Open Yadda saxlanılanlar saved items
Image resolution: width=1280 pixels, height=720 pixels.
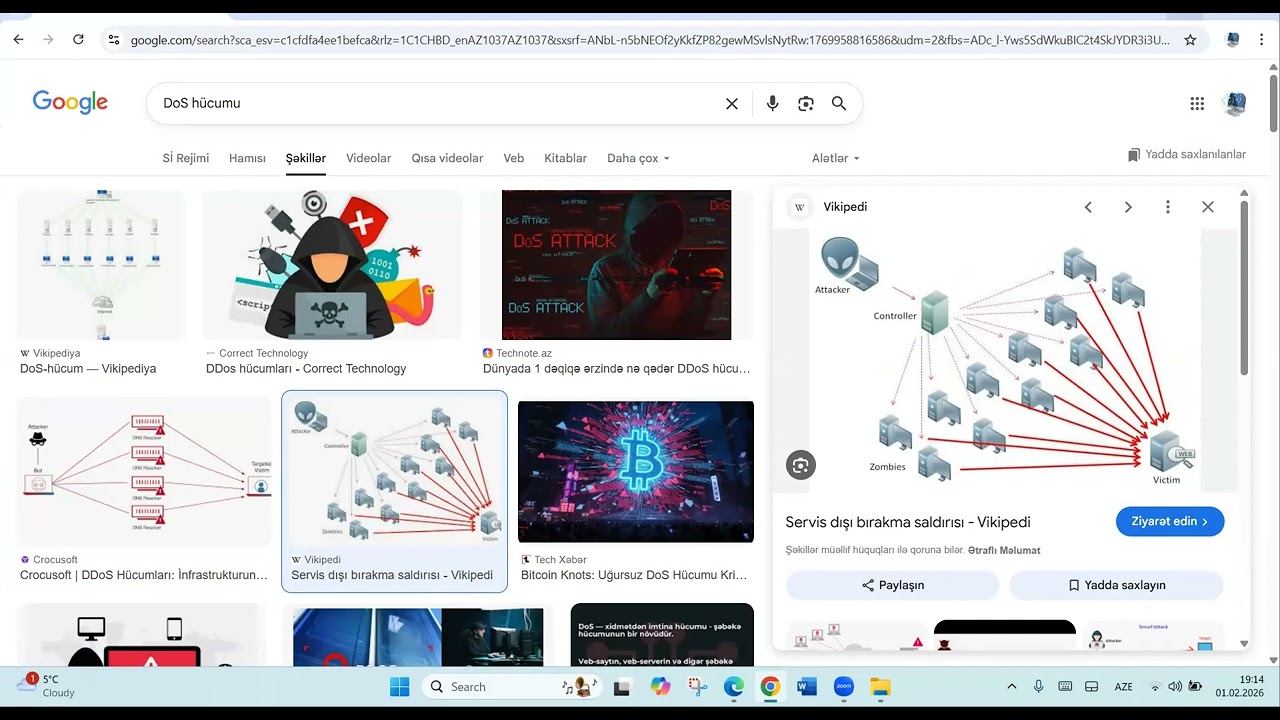(x=1187, y=155)
